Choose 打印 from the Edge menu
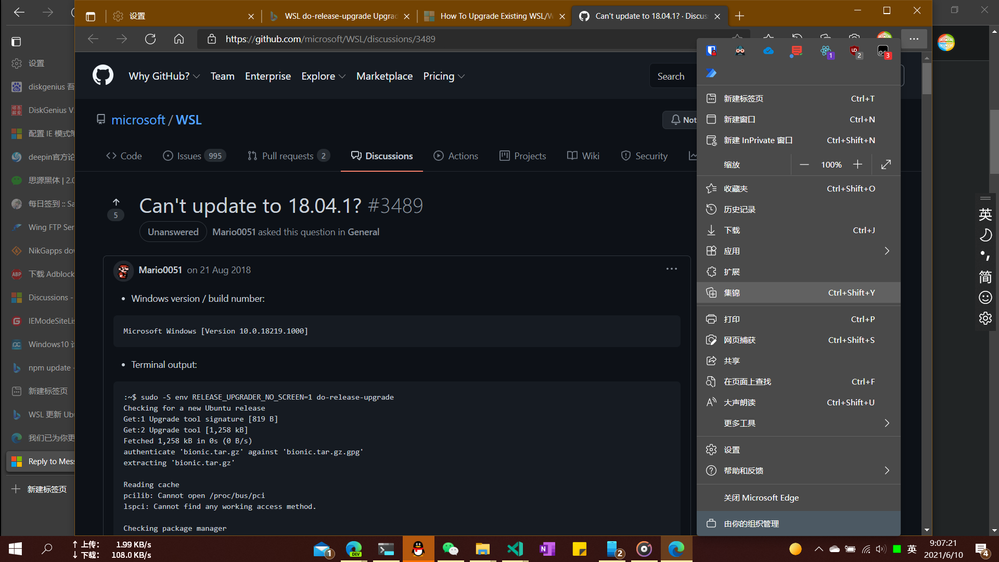 tap(798, 319)
